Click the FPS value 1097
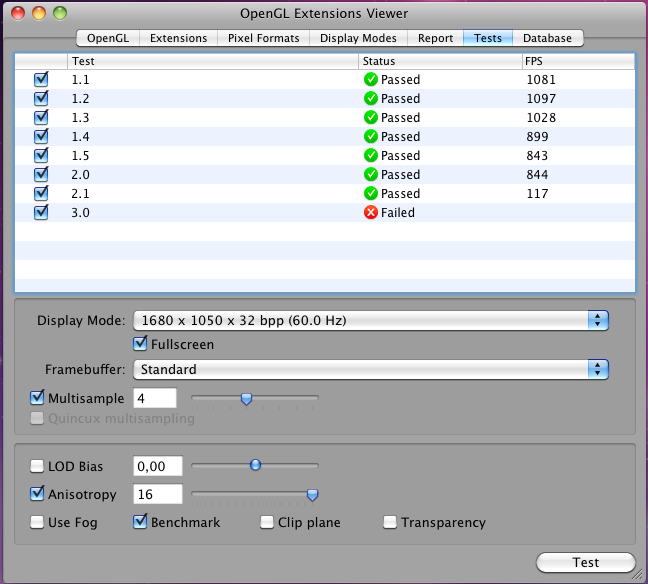The height and width of the screenshot is (584, 648). coord(541,98)
